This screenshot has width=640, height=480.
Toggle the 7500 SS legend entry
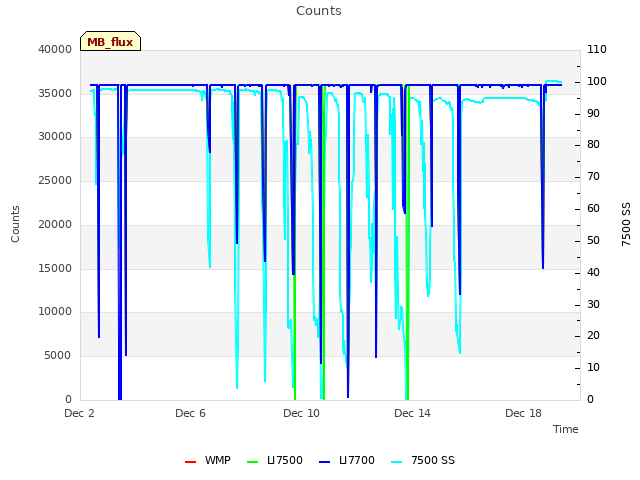(x=423, y=460)
